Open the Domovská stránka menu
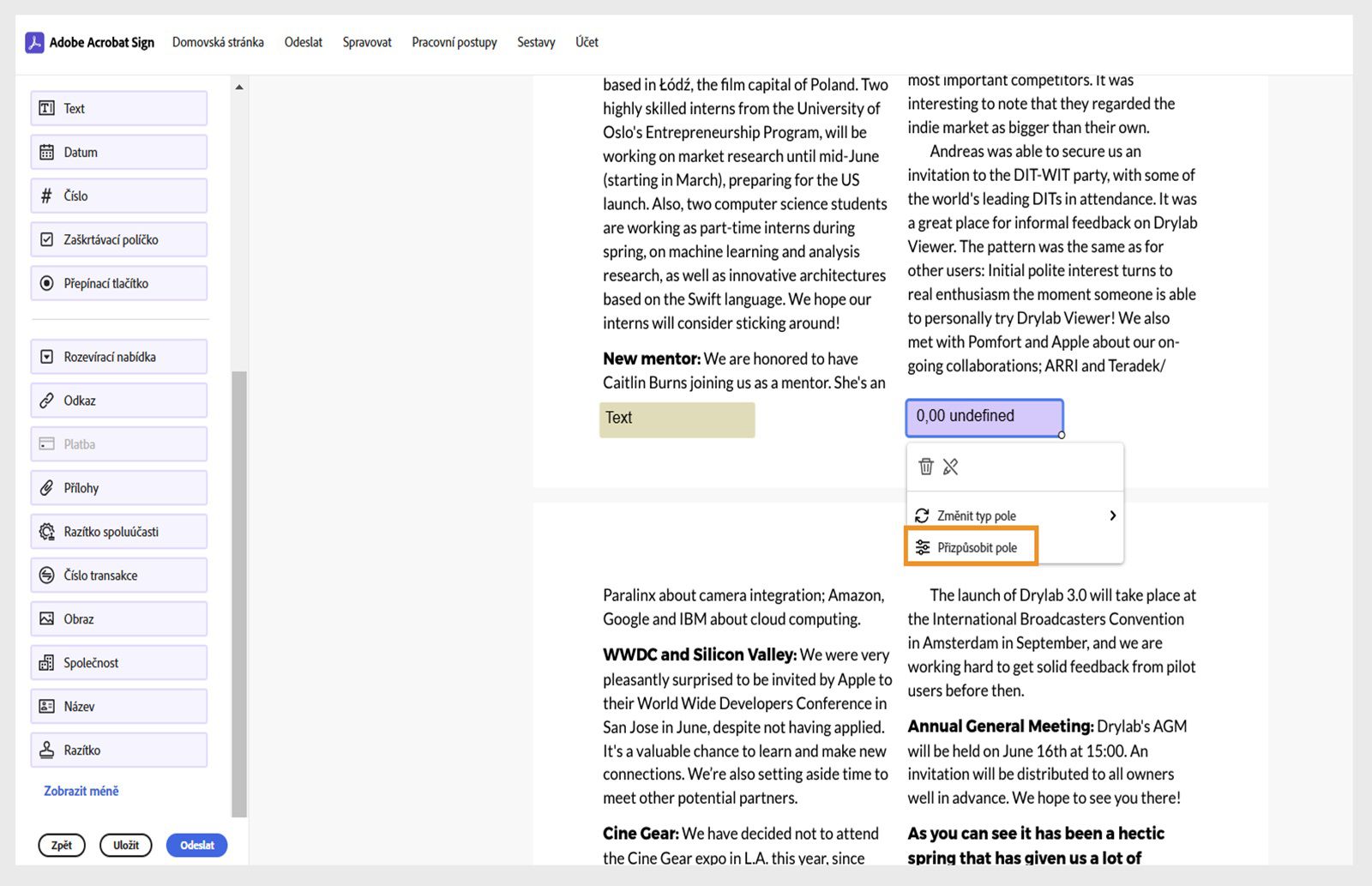Viewport: 1372px width, 886px height. point(218,42)
